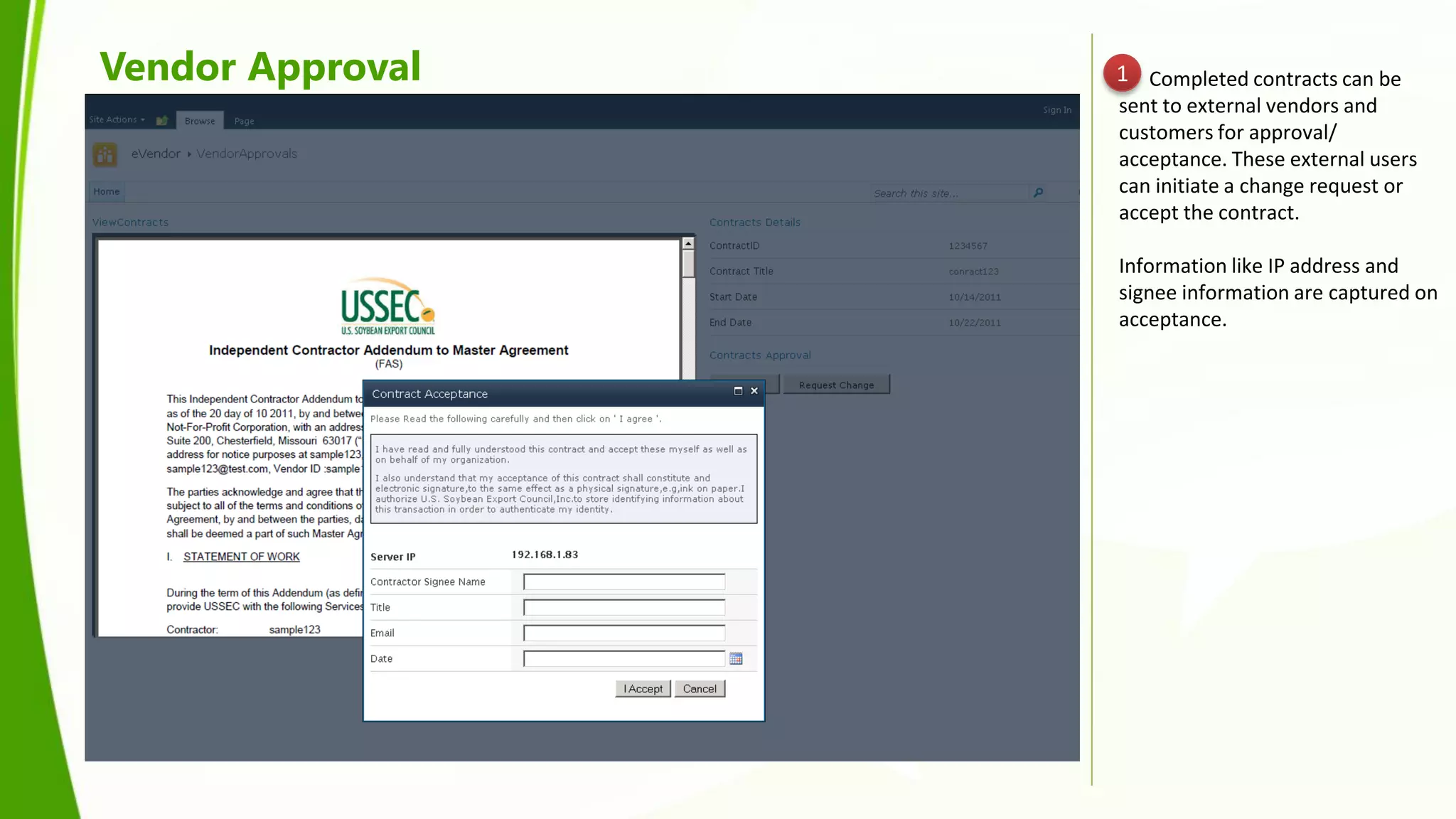
Task: Click the Contracts Details heading
Action: (755, 223)
